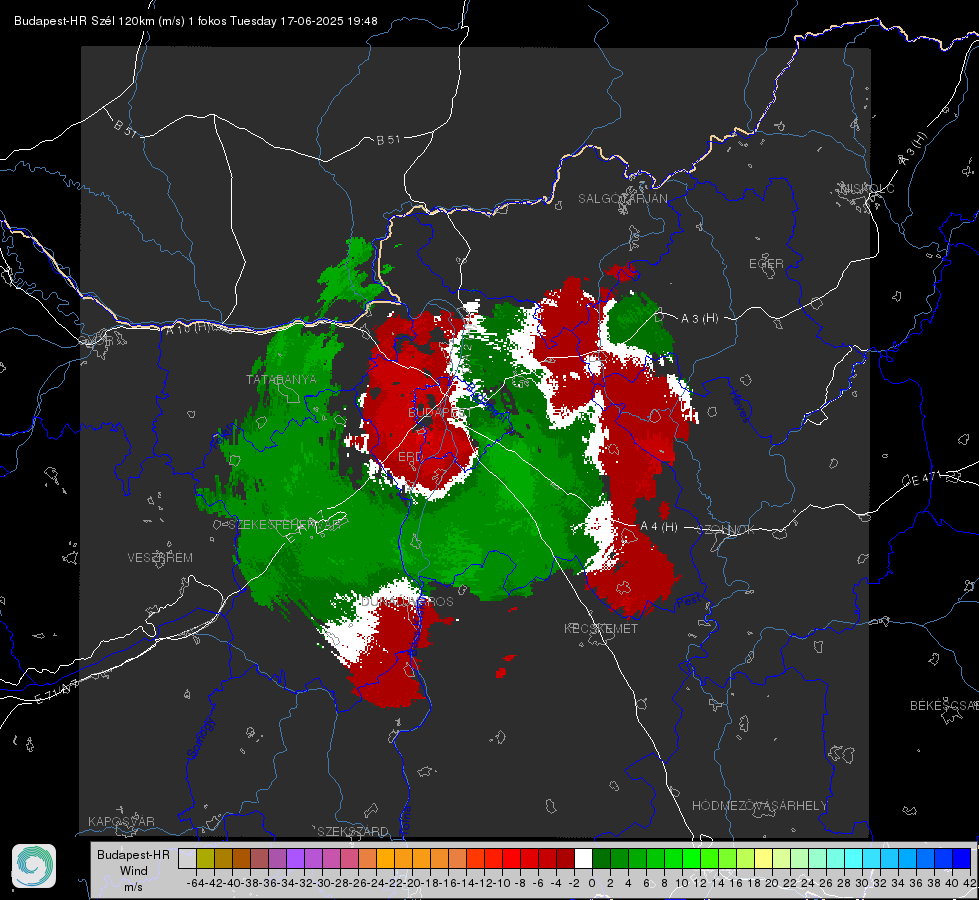
Task: Click the radar title text 'Budapest-HR Szél 120km'
Action: (84, 21)
